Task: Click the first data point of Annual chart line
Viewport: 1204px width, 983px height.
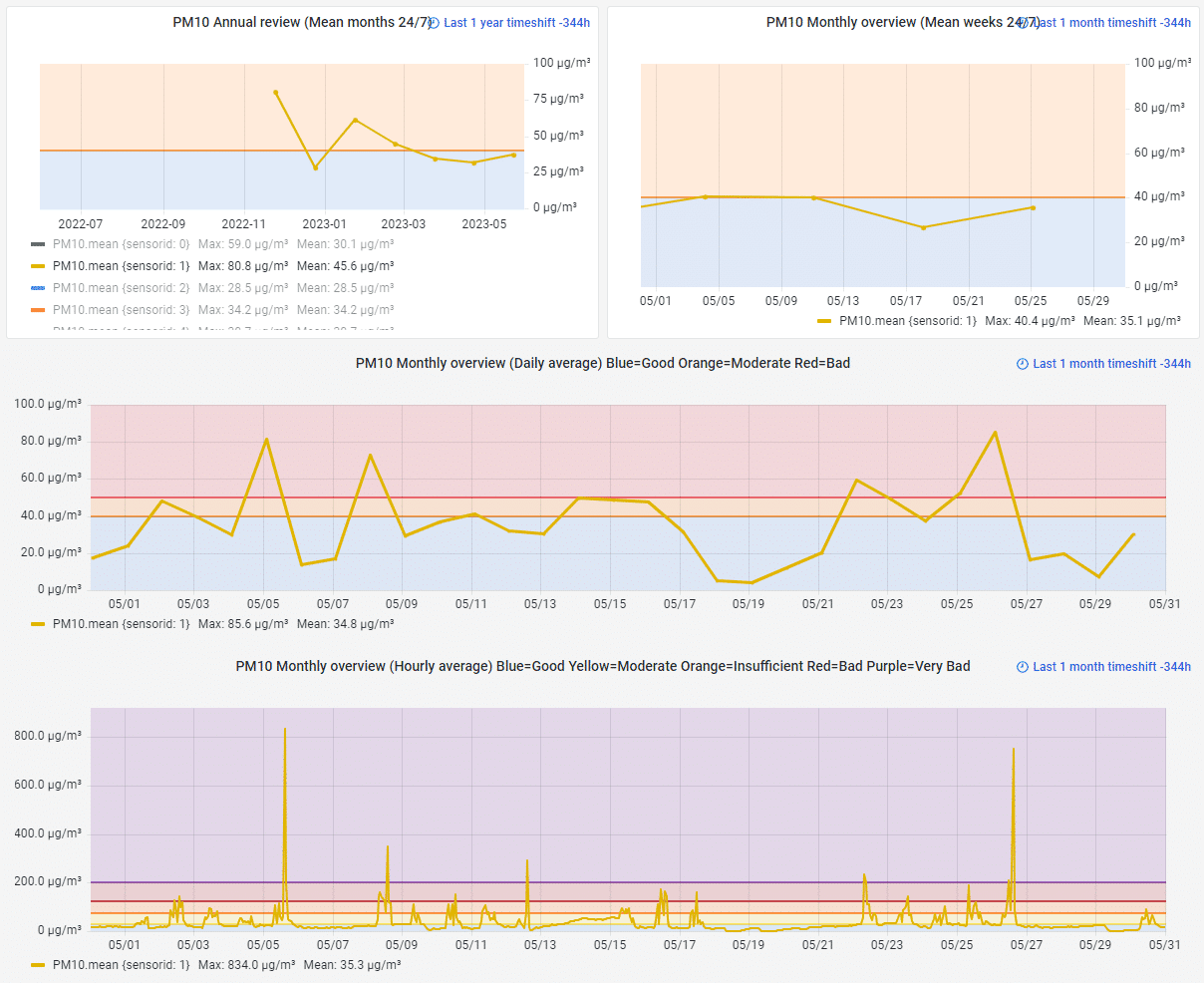Action: coord(276,93)
